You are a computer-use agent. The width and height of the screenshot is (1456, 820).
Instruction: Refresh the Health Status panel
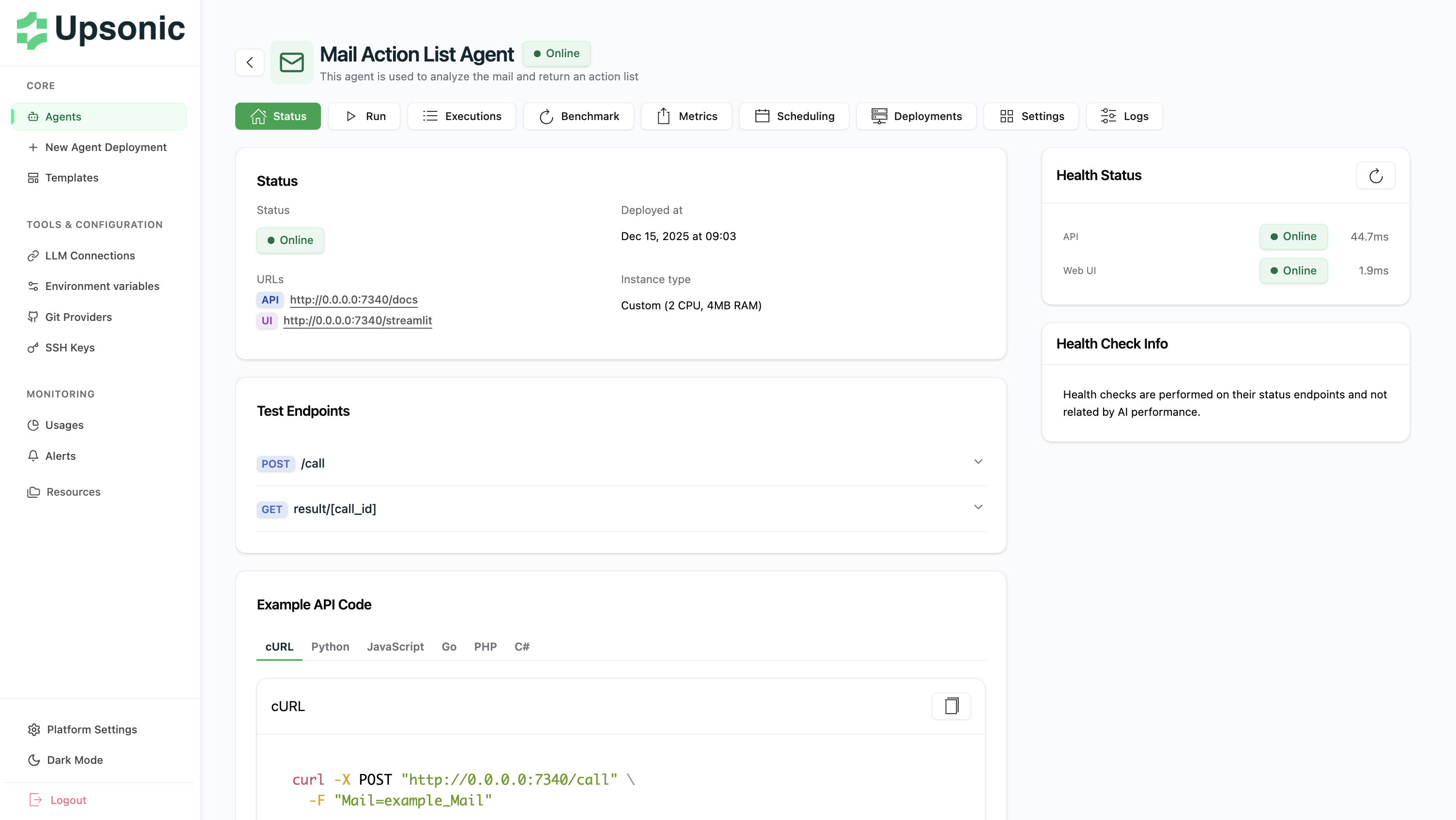(1376, 175)
